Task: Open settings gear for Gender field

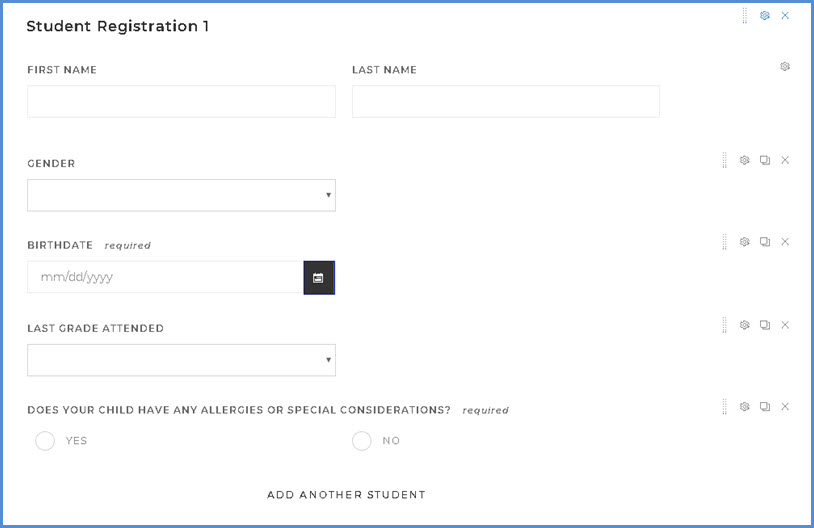Action: [744, 160]
